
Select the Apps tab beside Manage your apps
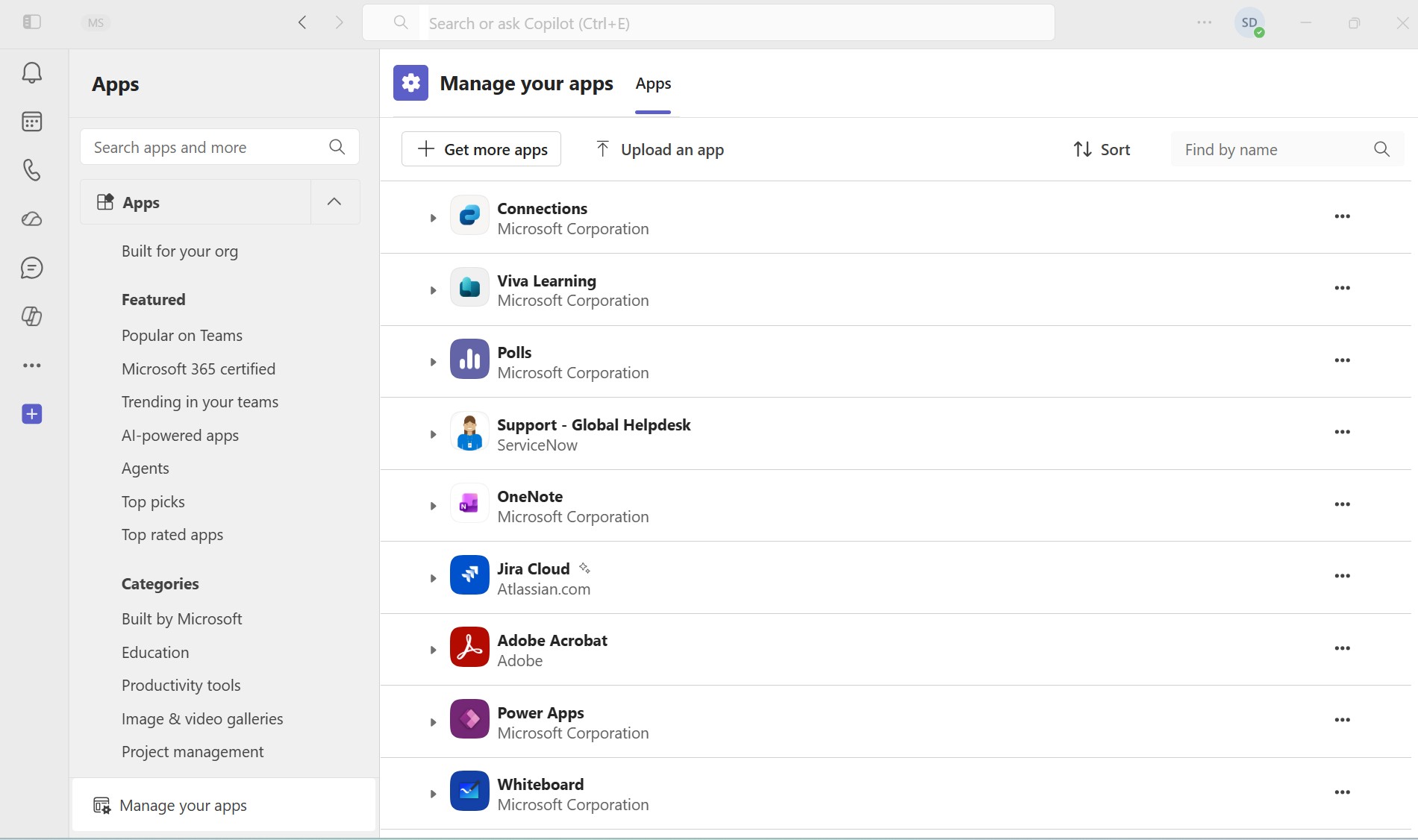coord(653,84)
